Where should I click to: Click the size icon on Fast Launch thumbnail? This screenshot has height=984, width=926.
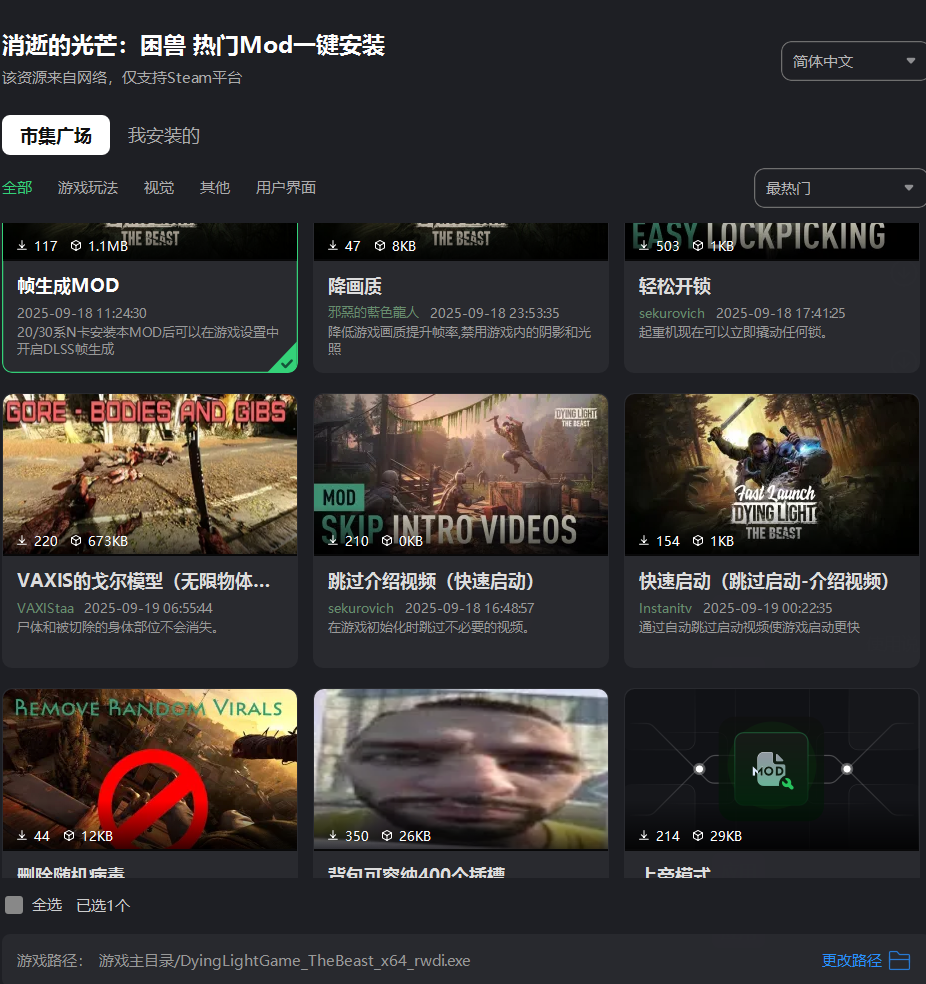pos(698,540)
